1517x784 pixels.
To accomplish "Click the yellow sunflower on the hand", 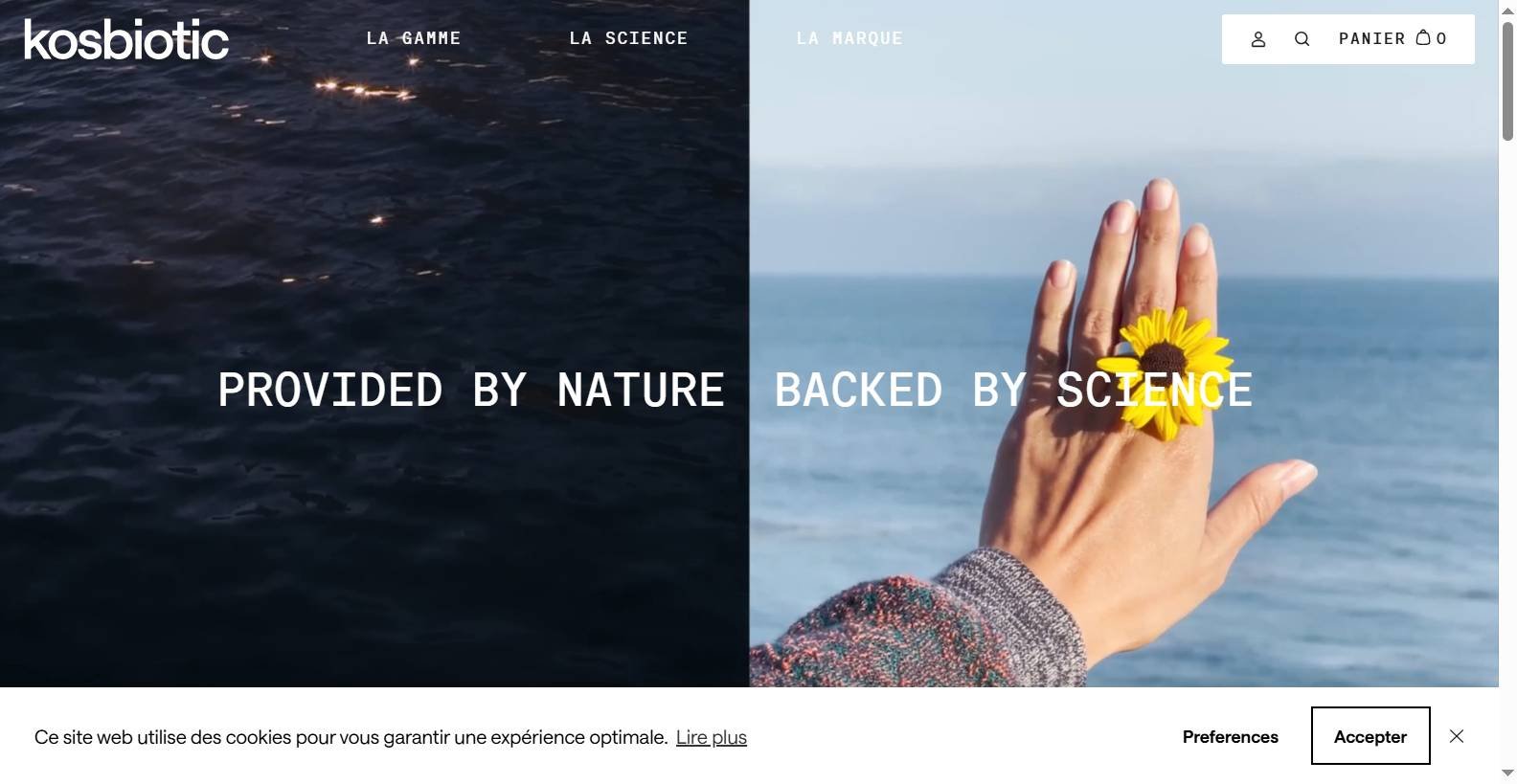I will pyautogui.click(x=1162, y=371).
